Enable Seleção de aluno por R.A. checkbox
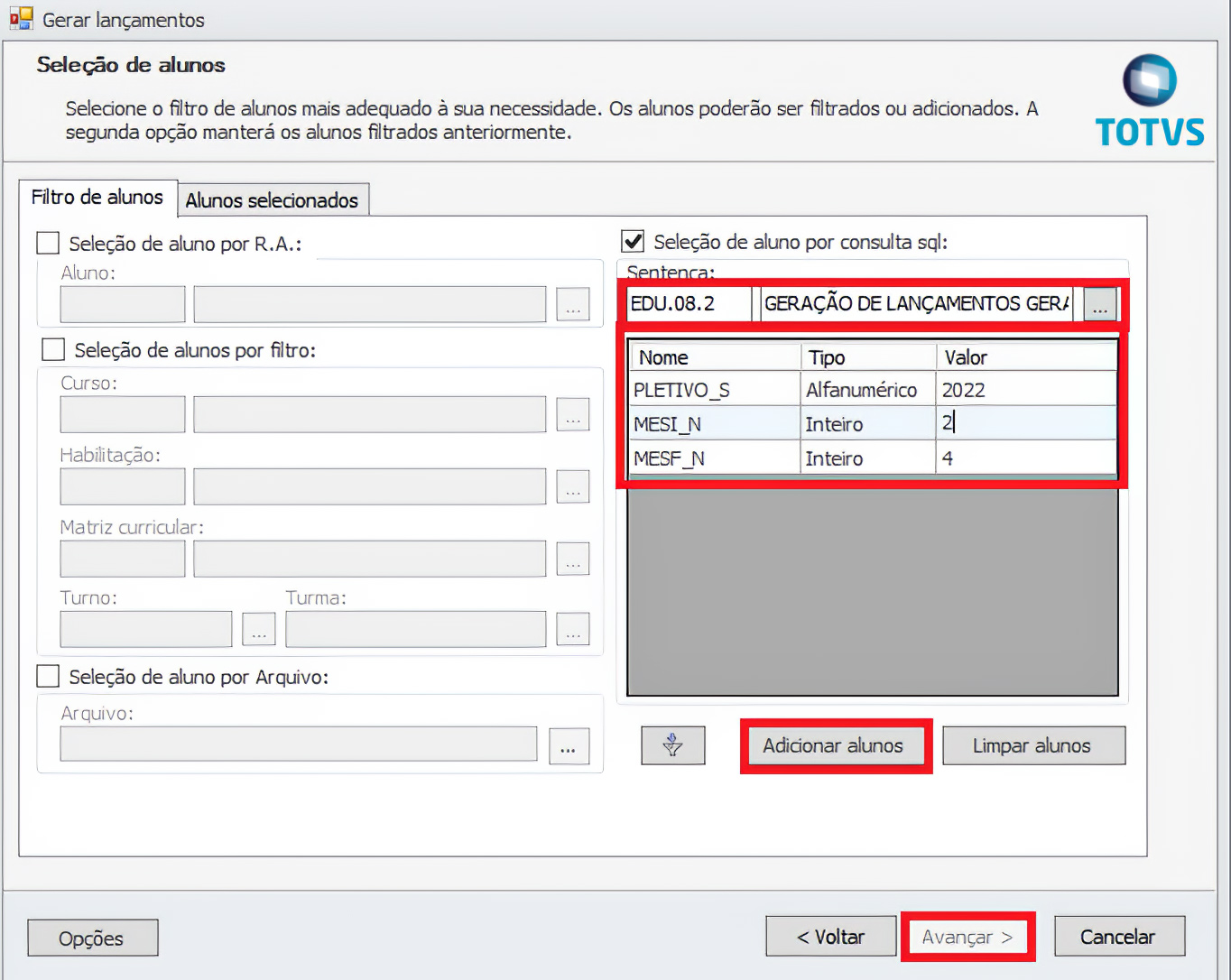Viewport: 1231px width, 980px height. coord(48,244)
